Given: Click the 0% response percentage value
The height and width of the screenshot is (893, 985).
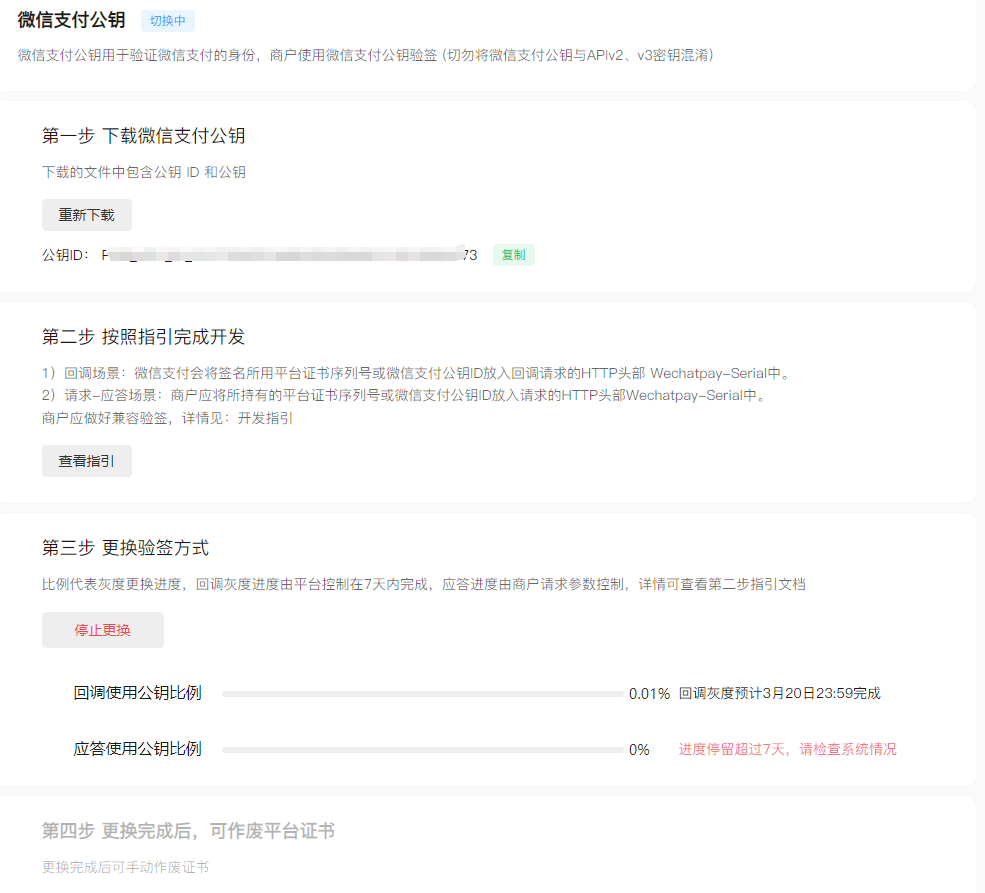Looking at the screenshot, I should 639,750.
